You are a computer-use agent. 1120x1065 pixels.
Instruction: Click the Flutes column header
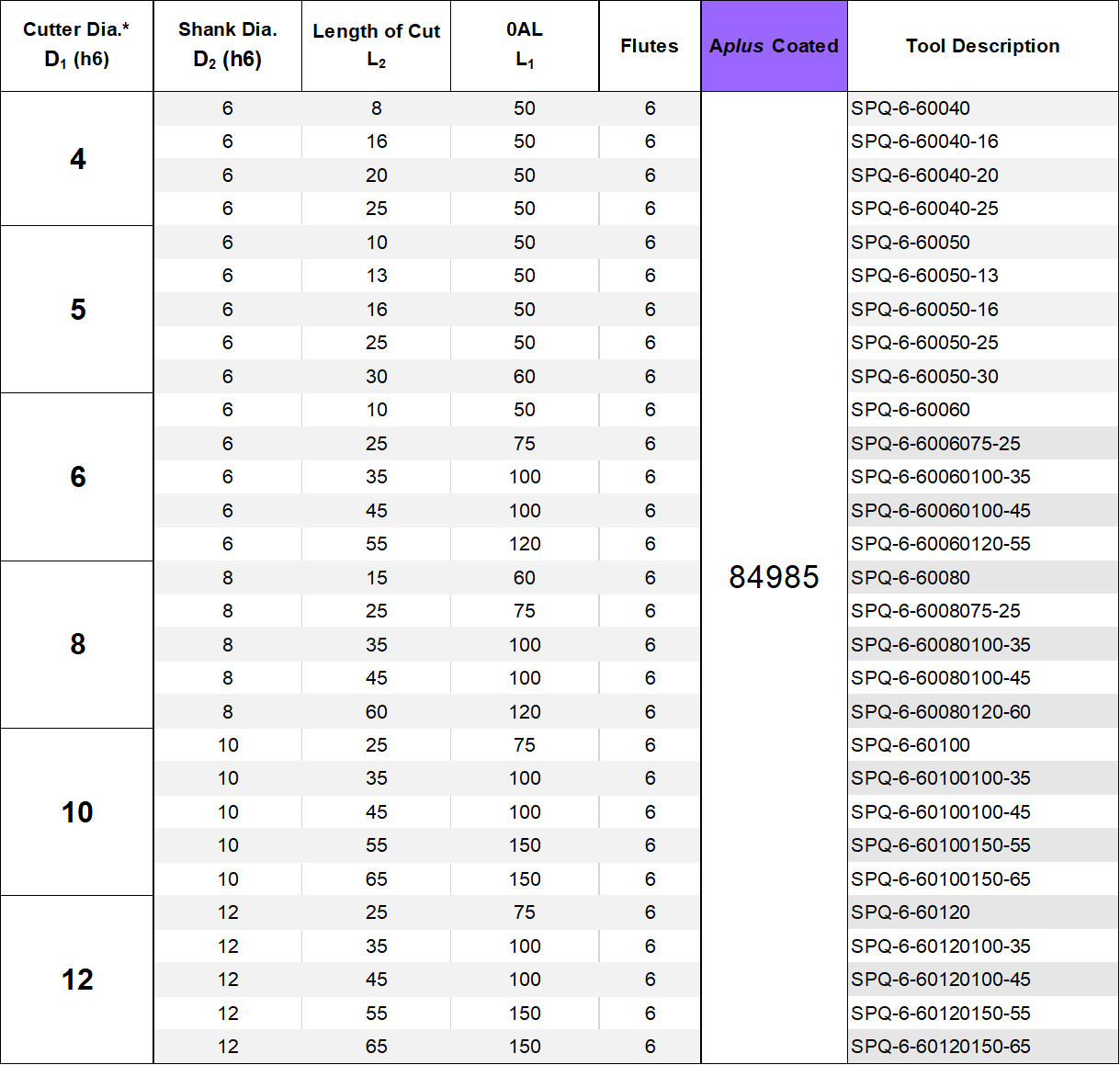tap(650, 46)
